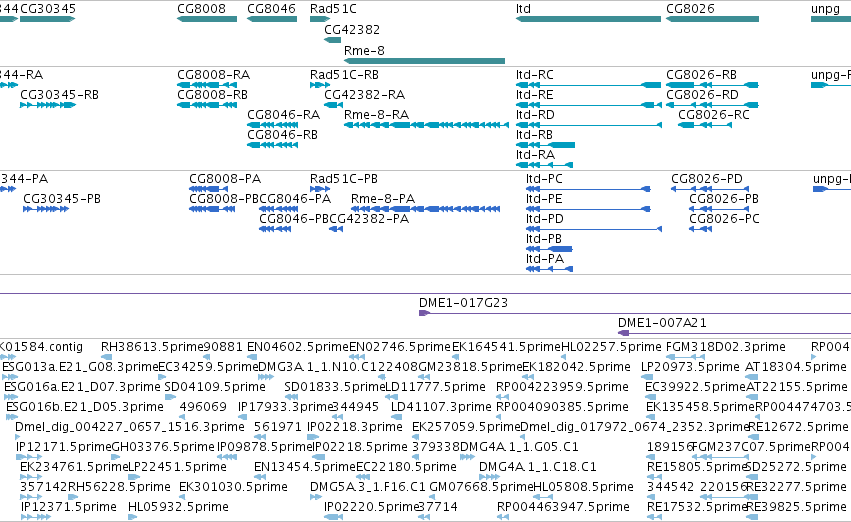Viewport: 851px width, 522px height.
Task: Click the Rme-8-RA transcript label
Action: coord(377,114)
